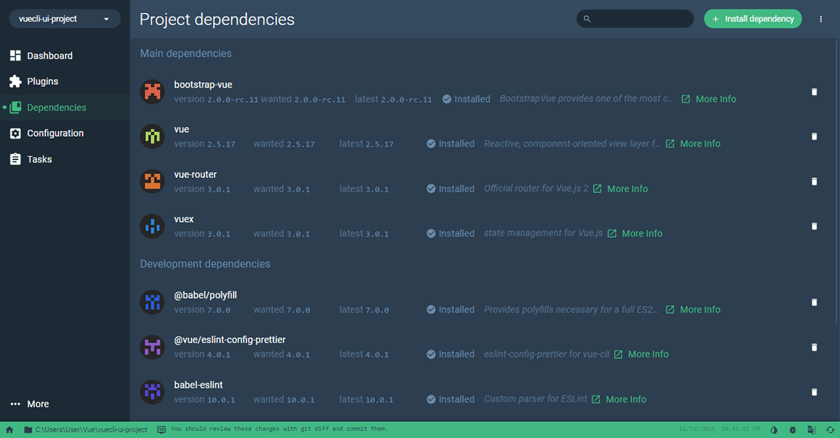Open the Tasks section
The width and height of the screenshot is (840, 438).
(64, 159)
